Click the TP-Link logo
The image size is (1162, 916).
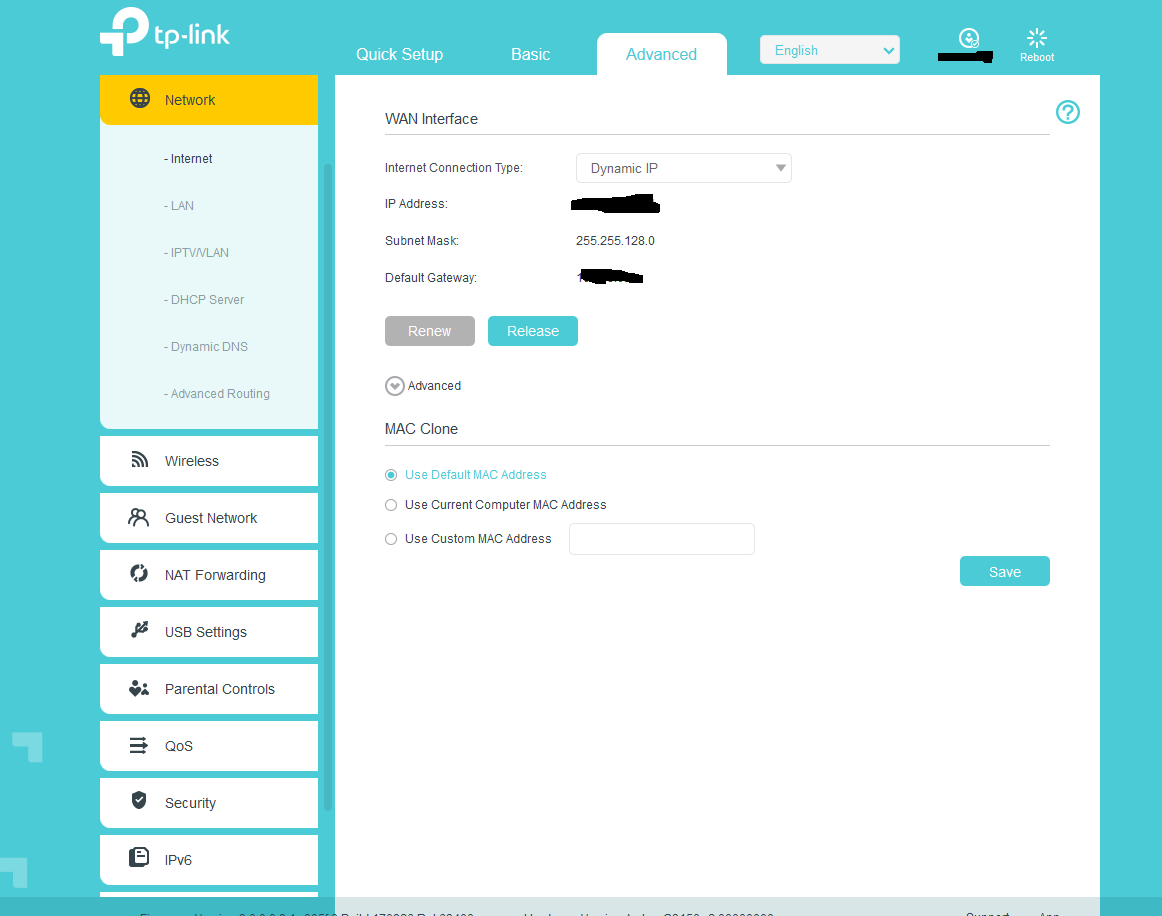[x=165, y=33]
